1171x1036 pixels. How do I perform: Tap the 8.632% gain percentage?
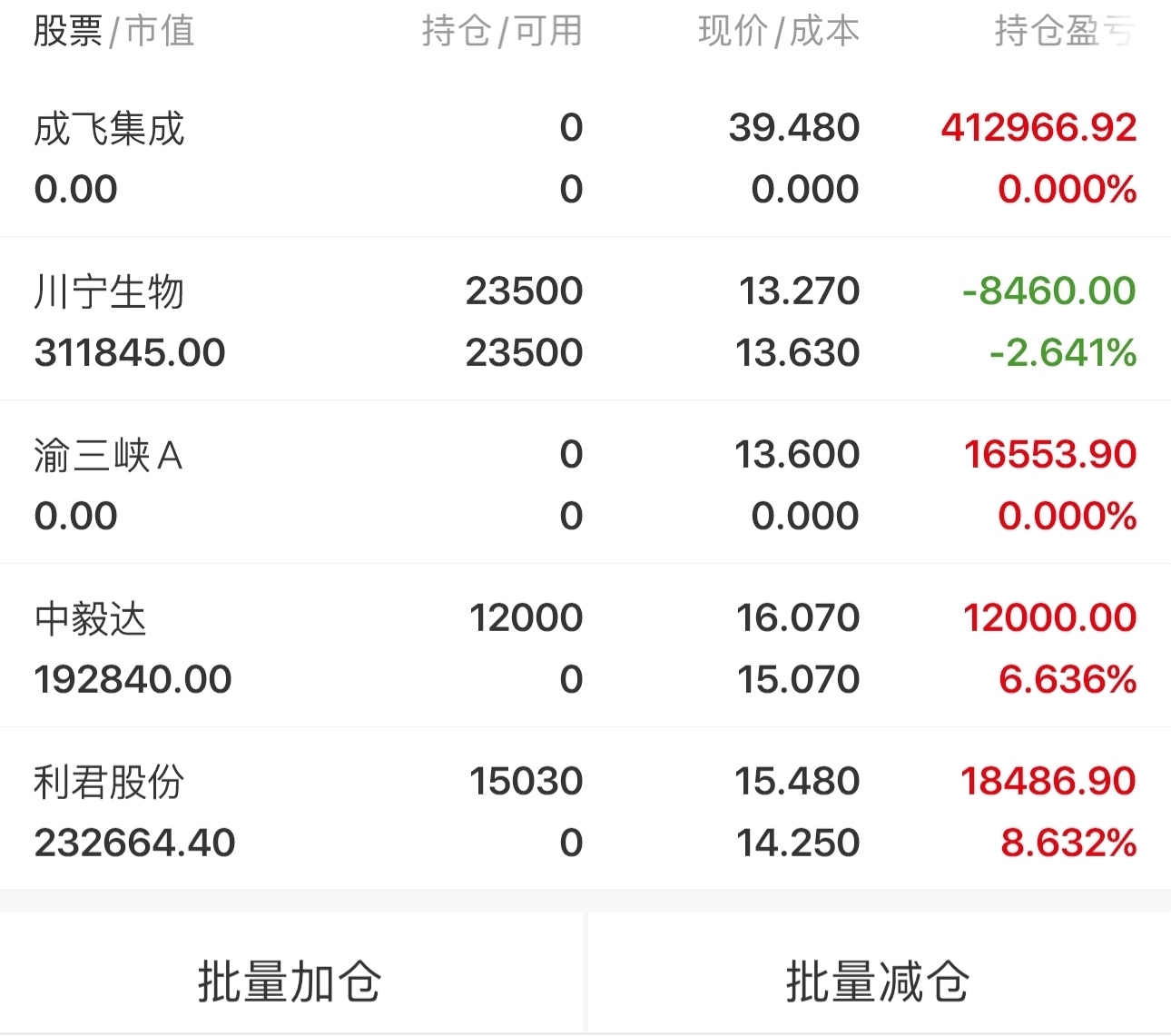(1068, 843)
